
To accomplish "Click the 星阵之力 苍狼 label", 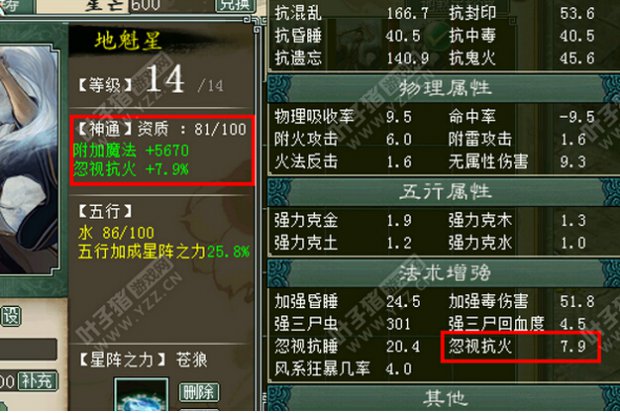I will [144, 360].
